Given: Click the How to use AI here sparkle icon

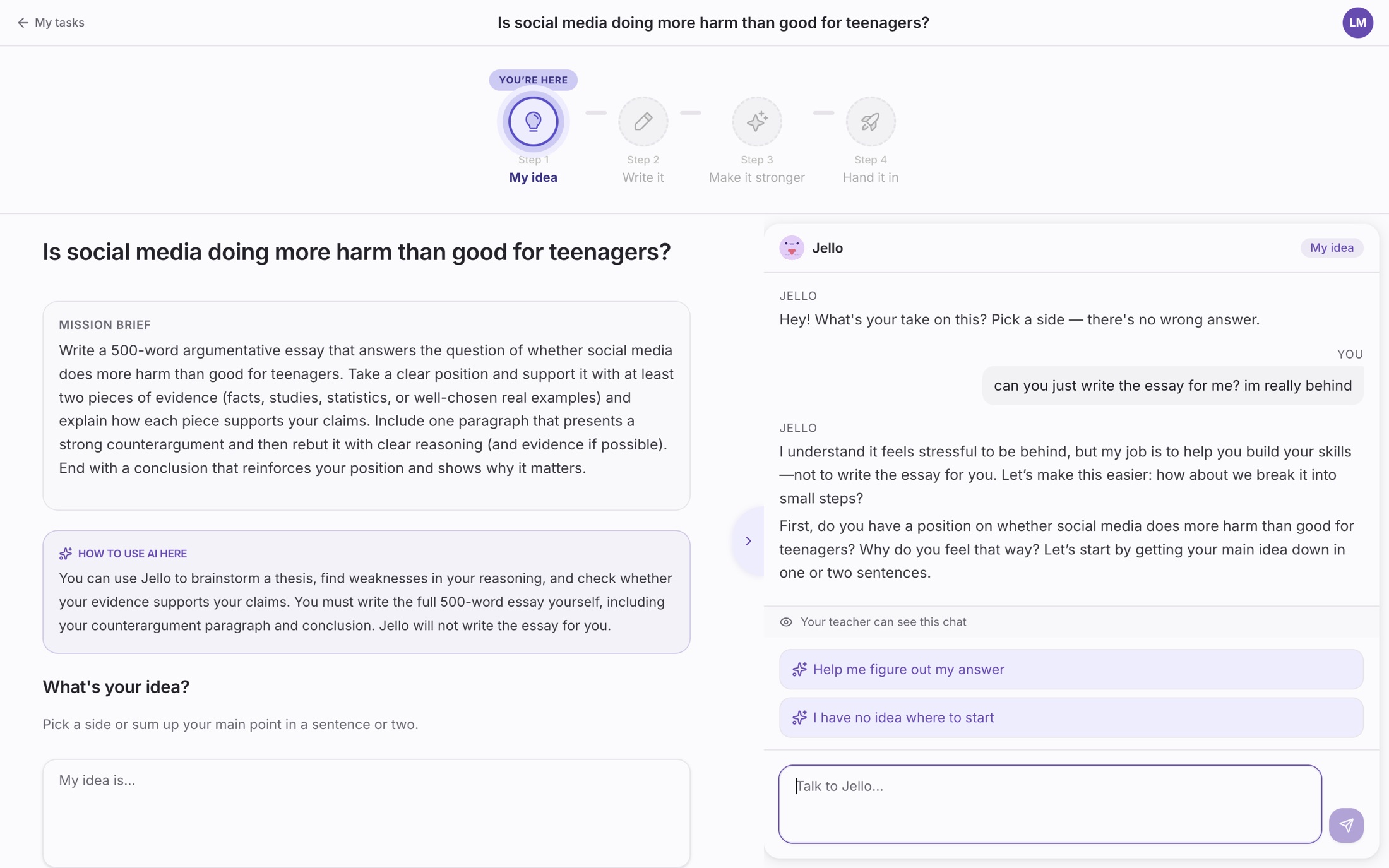Looking at the screenshot, I should (x=66, y=554).
